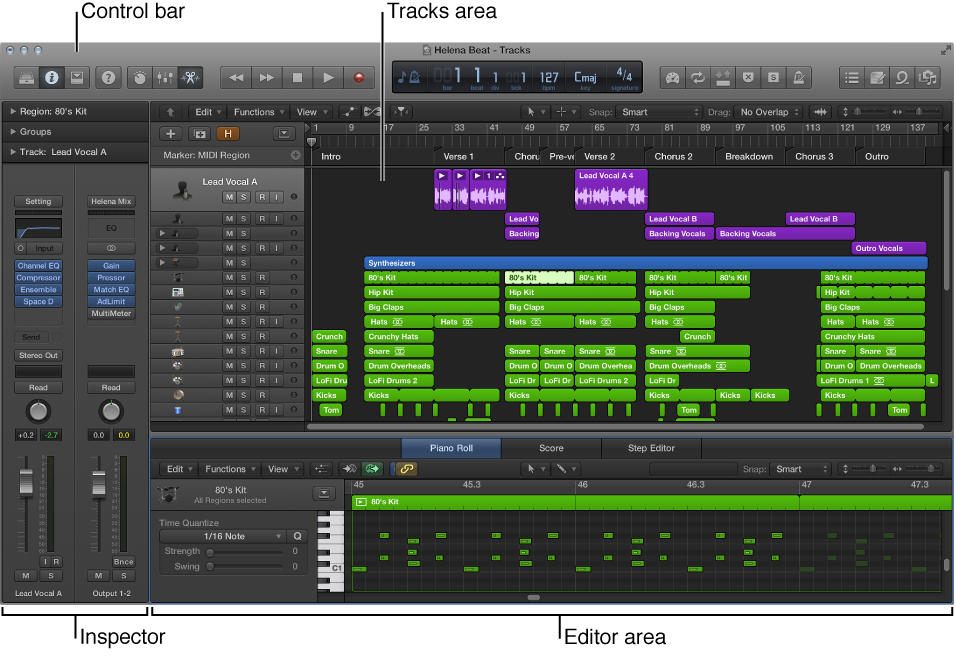956x656 pixels.
Task: Open the Loop Browser icon top right
Action: (x=903, y=77)
